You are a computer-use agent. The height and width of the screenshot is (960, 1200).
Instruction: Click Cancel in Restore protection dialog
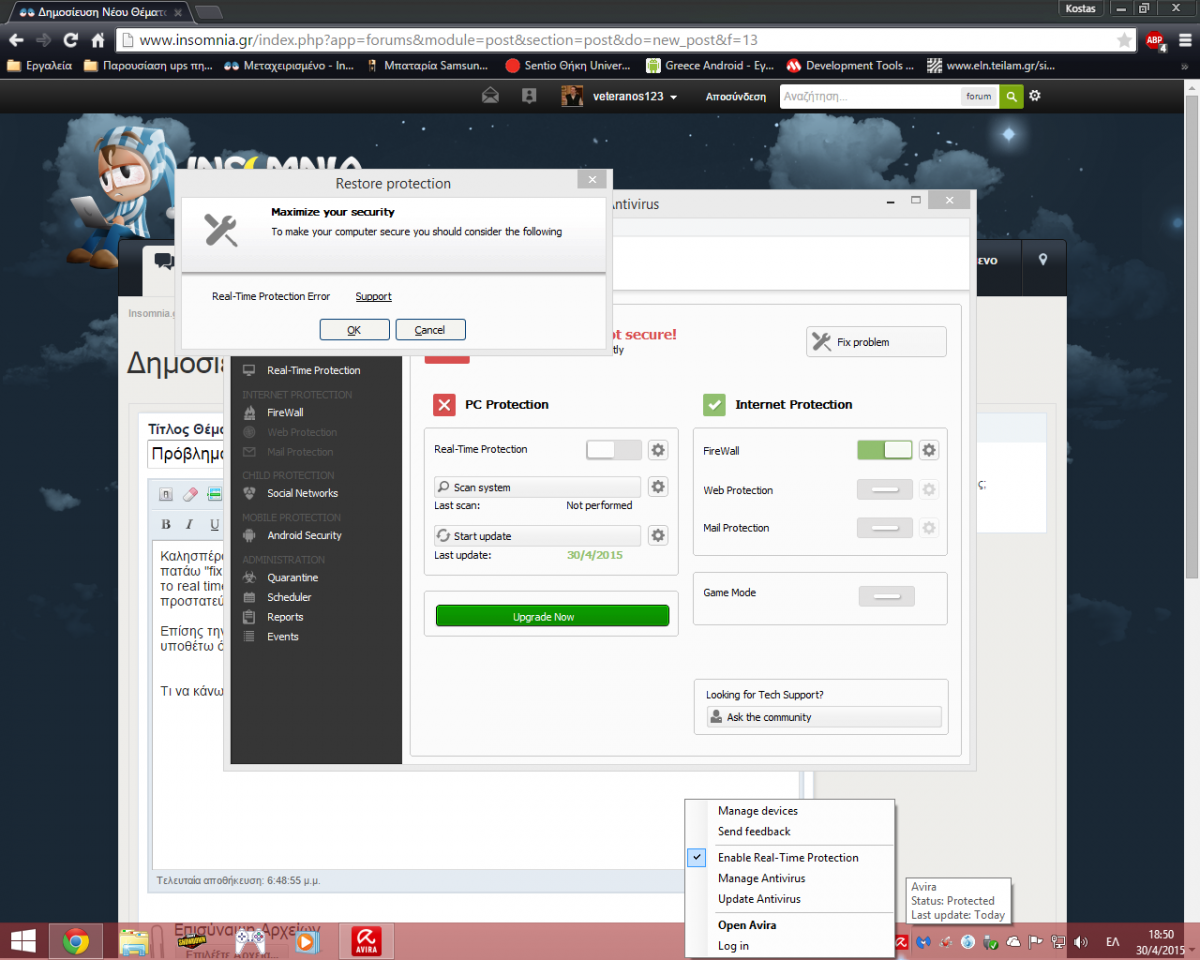(430, 330)
